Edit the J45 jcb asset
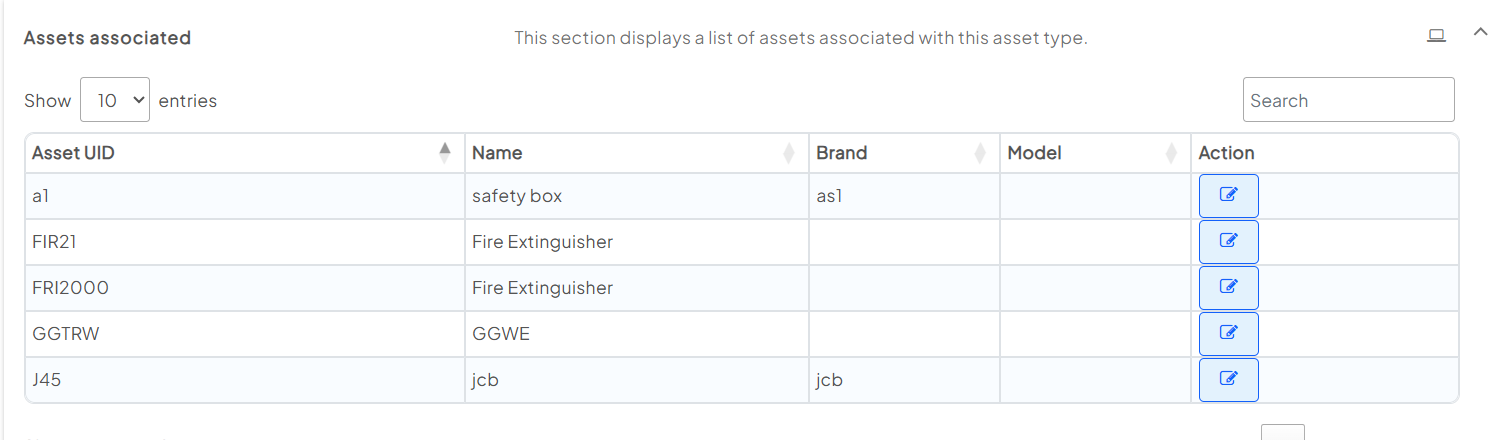 [1228, 380]
